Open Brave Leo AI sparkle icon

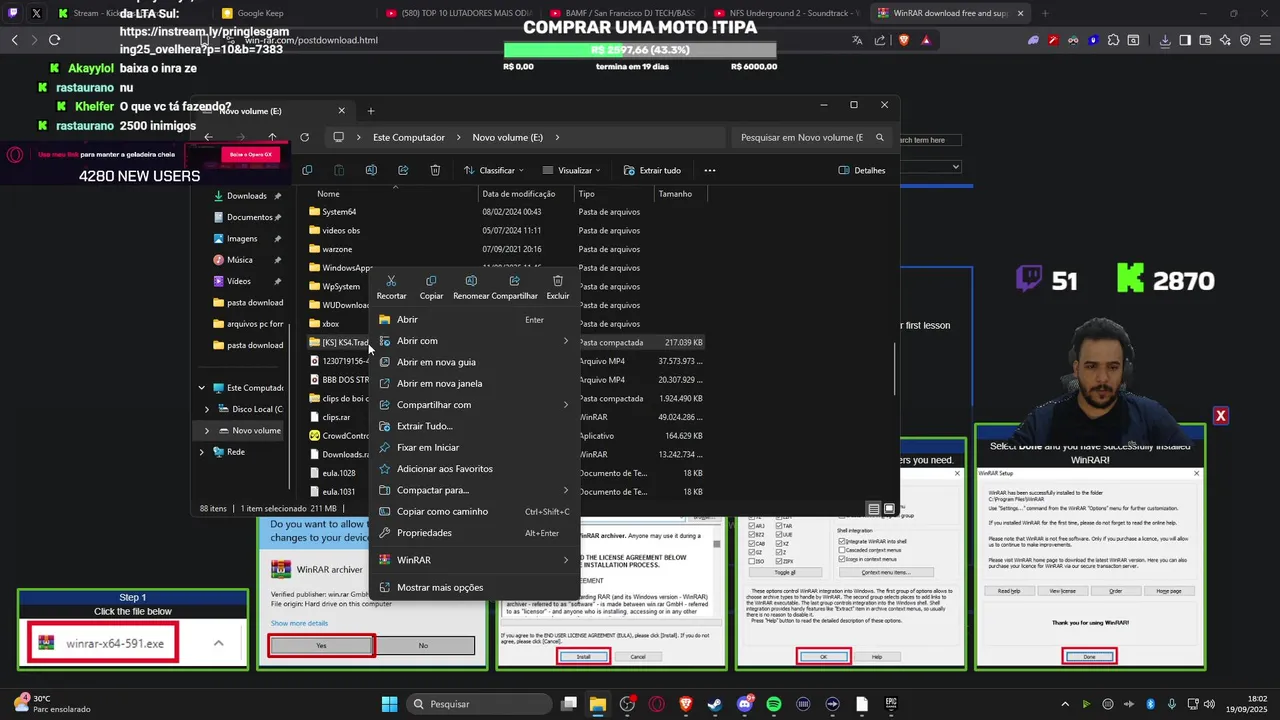point(1225,40)
